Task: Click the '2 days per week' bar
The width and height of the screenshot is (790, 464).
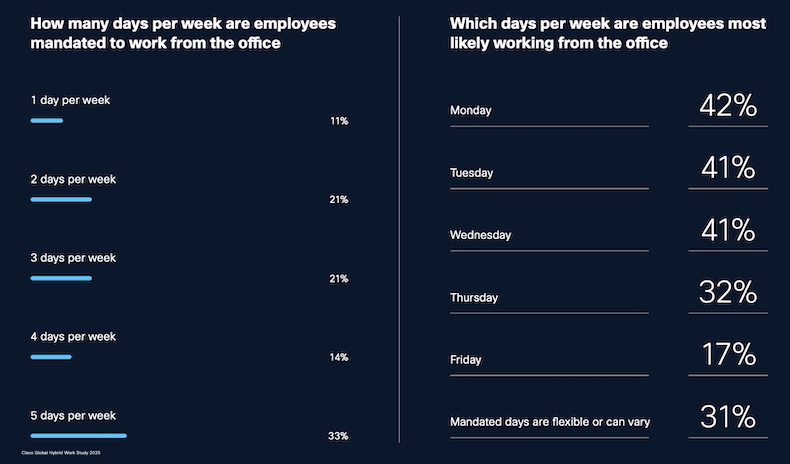Action: click(x=61, y=200)
